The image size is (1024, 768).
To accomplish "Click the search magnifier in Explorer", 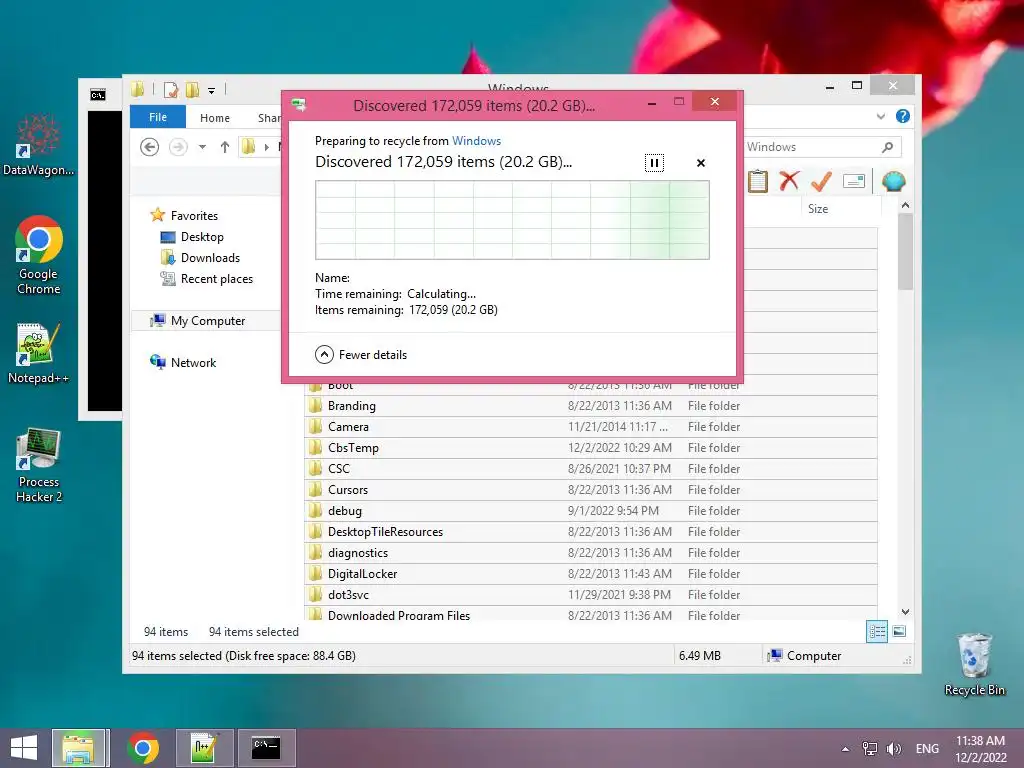I will coord(887,147).
